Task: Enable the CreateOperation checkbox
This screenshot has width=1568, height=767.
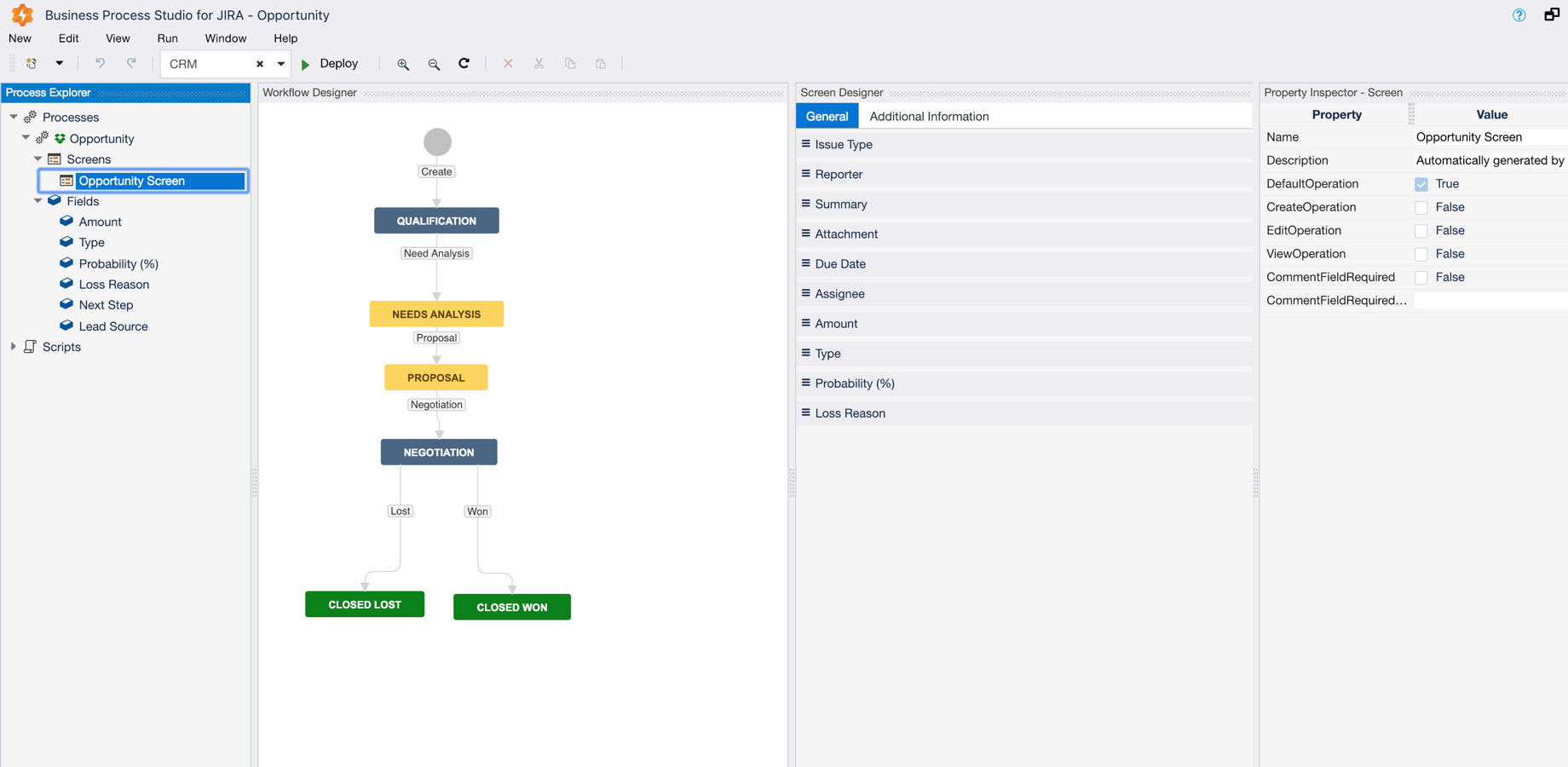Action: [x=1421, y=207]
